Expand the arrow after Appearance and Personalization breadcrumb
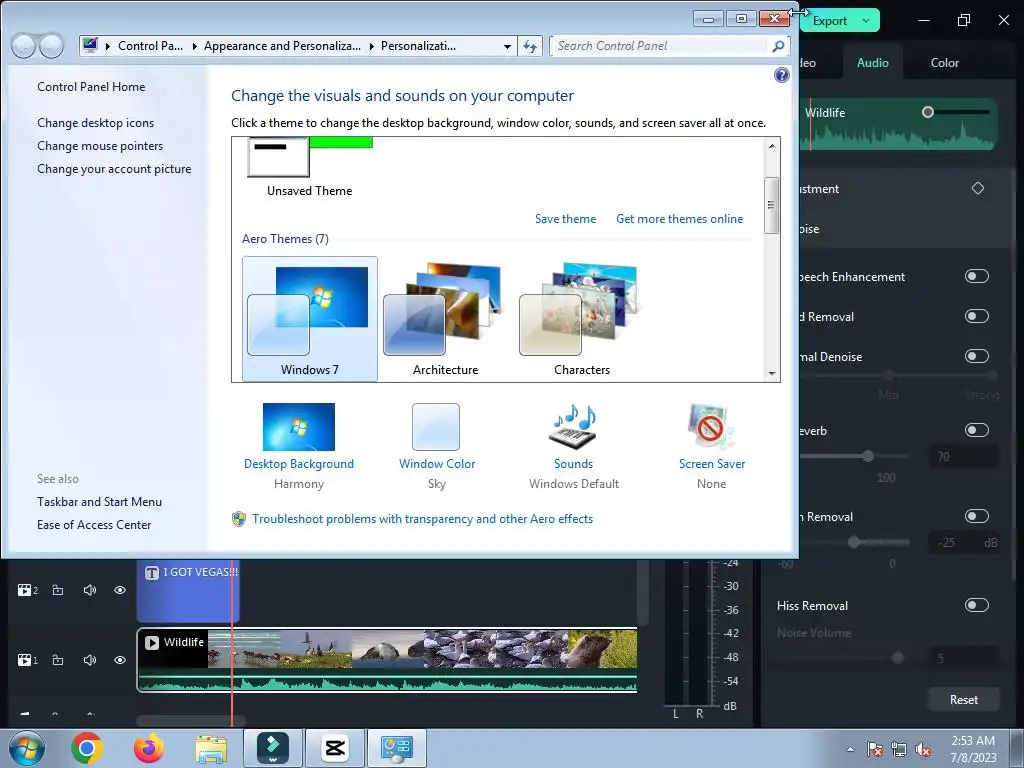Image resolution: width=1024 pixels, height=768 pixels. coord(372,46)
